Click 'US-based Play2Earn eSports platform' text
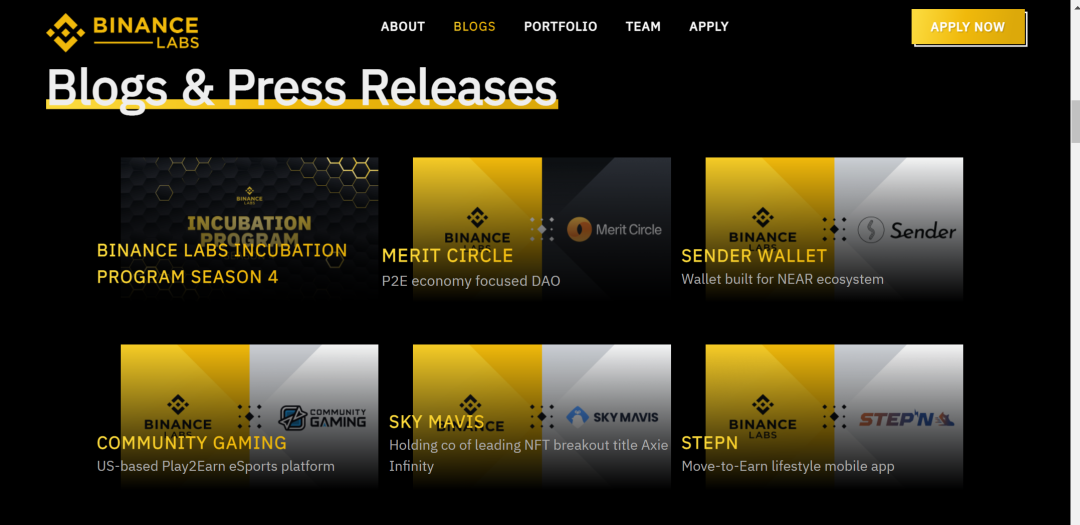The image size is (1080, 525). pyautogui.click(x=216, y=466)
